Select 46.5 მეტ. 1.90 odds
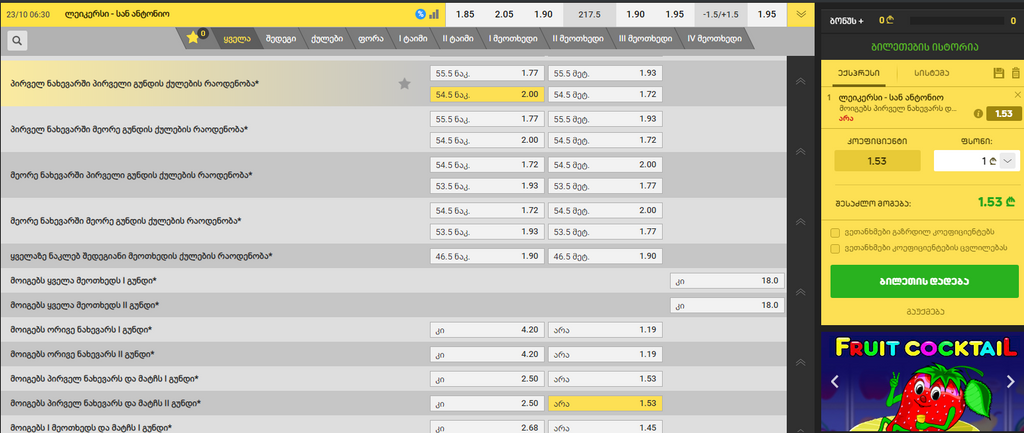 point(605,256)
